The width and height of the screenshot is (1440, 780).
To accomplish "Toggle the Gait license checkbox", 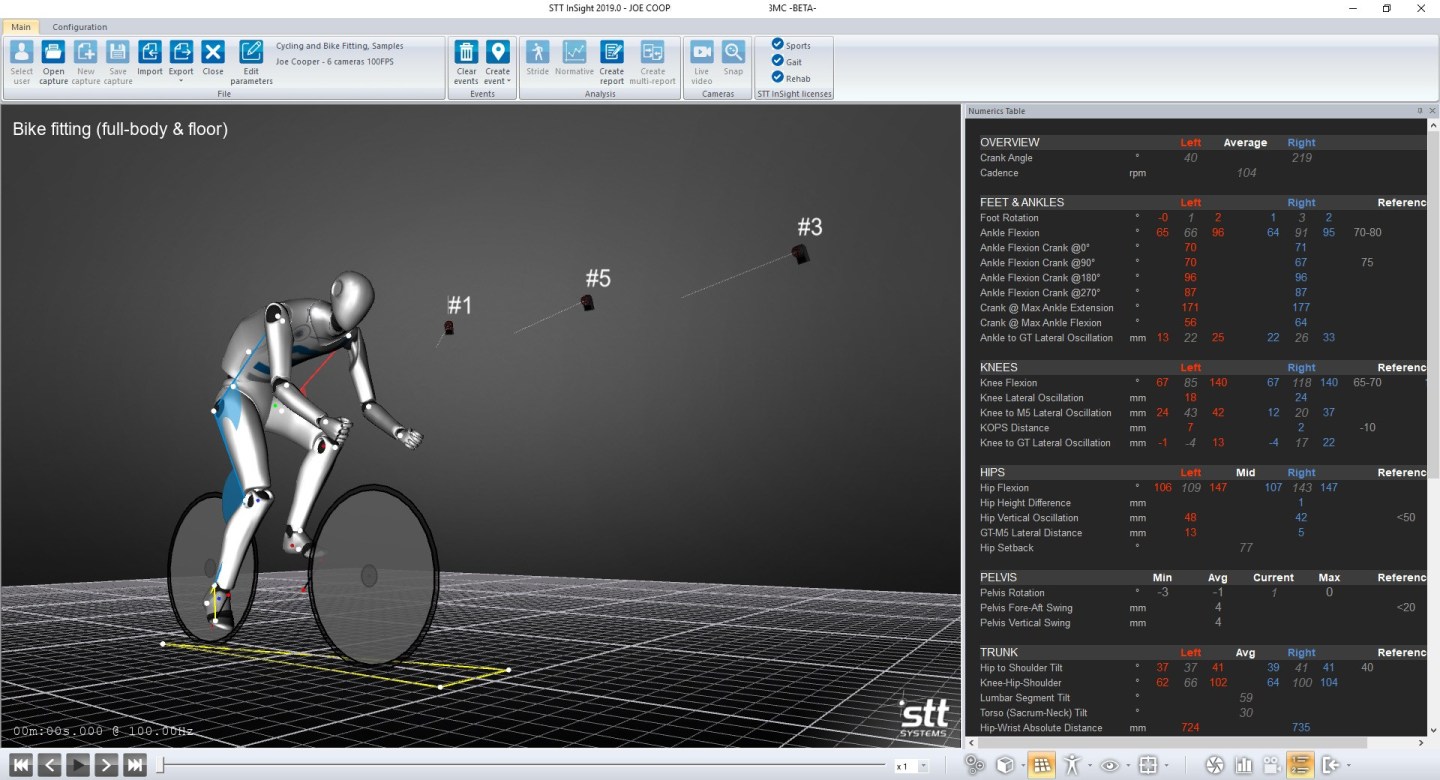I will tap(778, 61).
